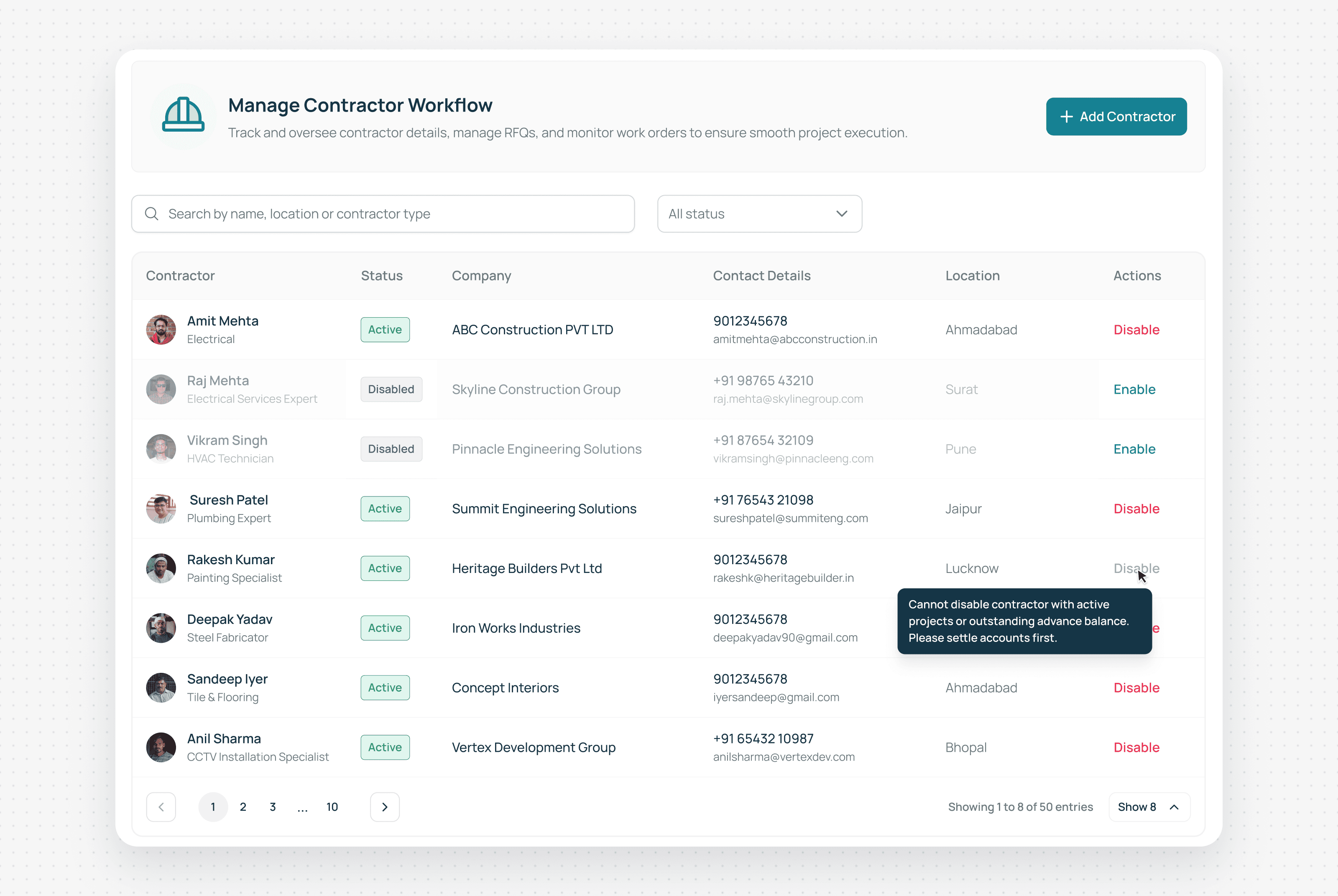Go to next page arrow
Viewport: 1338px width, 896px height.
tap(385, 807)
